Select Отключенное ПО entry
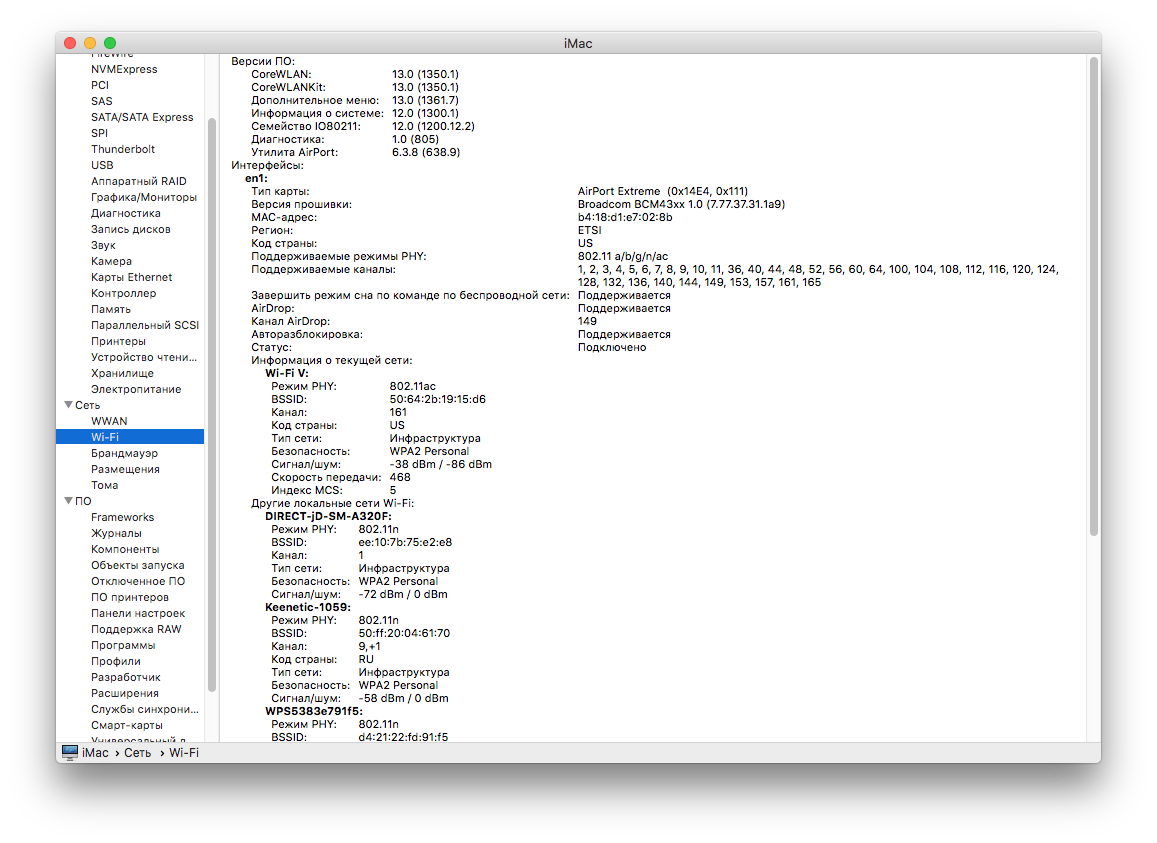 tap(138, 581)
